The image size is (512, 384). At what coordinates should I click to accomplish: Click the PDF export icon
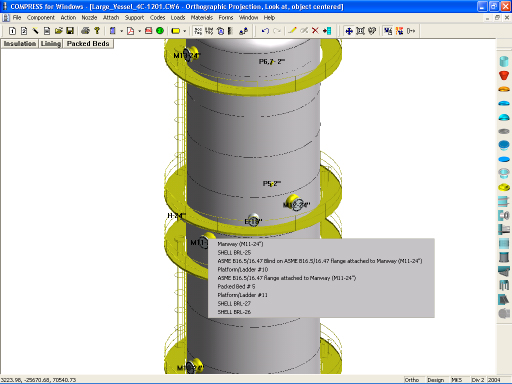click(x=131, y=31)
